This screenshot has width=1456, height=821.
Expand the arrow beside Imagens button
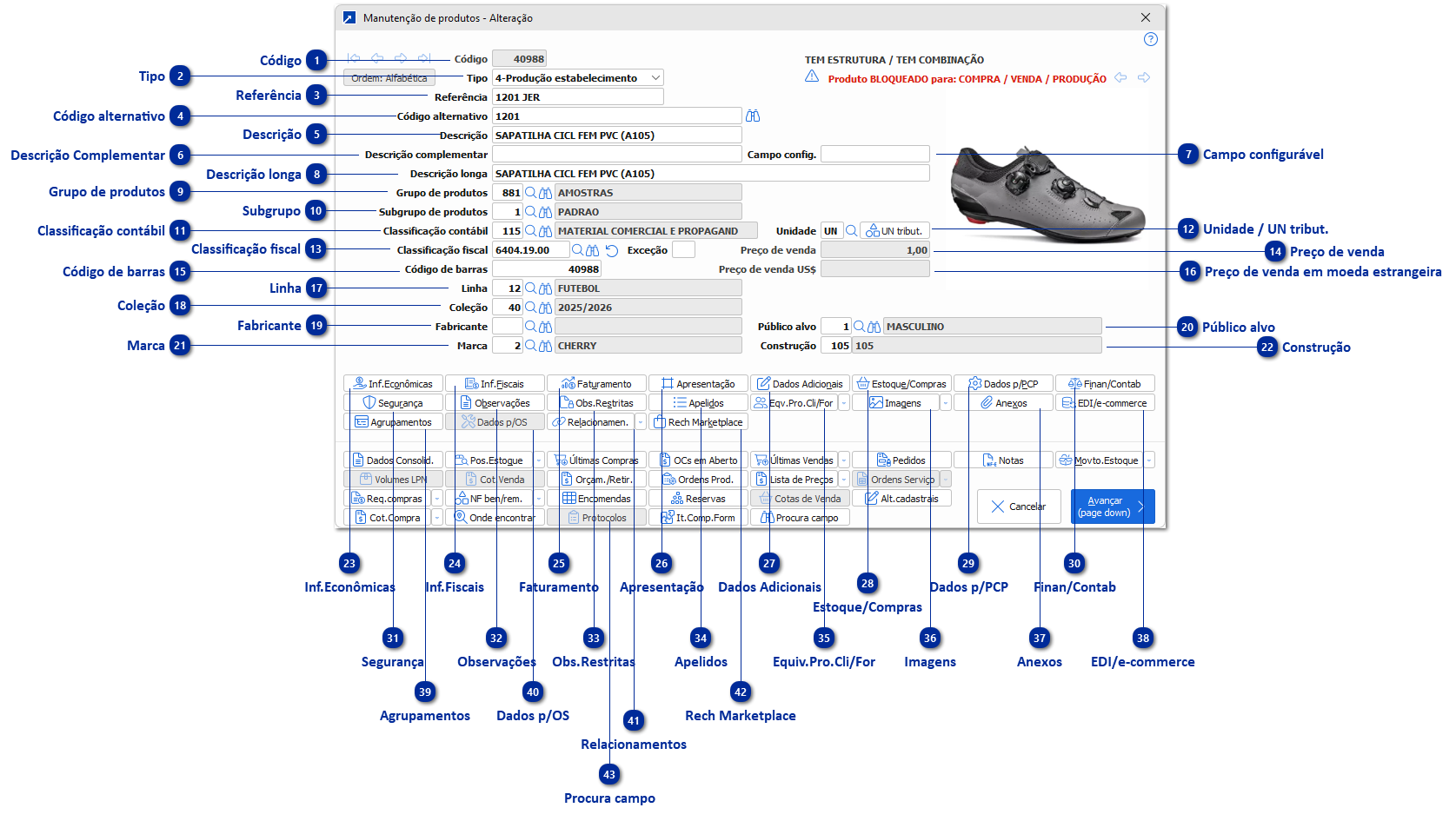tap(945, 403)
